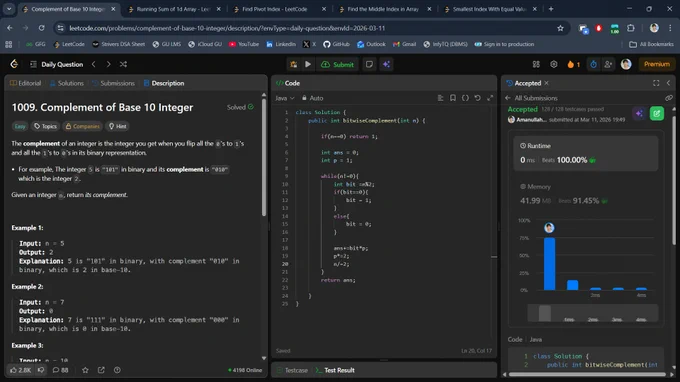This screenshot has width=680, height=382.
Task: Open the Runtime stats card
Action: coord(585,153)
